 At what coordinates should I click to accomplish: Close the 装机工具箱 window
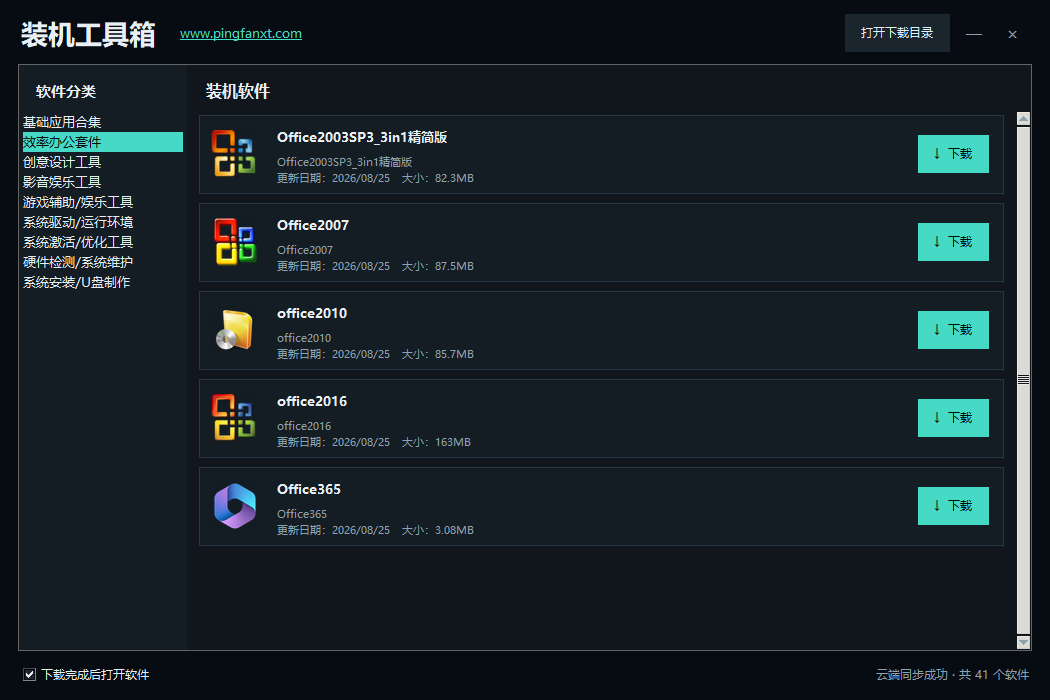pos(1012,34)
